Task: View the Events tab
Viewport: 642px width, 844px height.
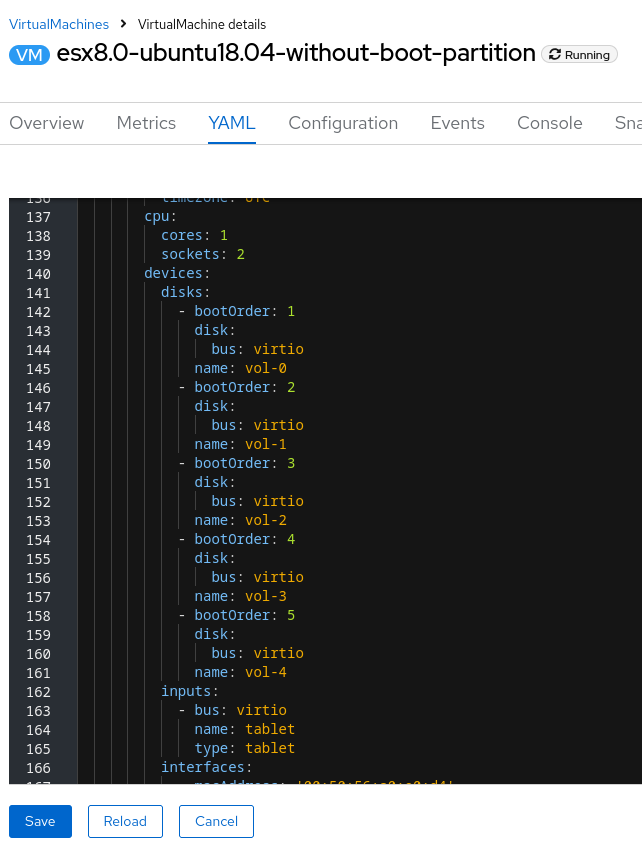Action: [x=457, y=123]
